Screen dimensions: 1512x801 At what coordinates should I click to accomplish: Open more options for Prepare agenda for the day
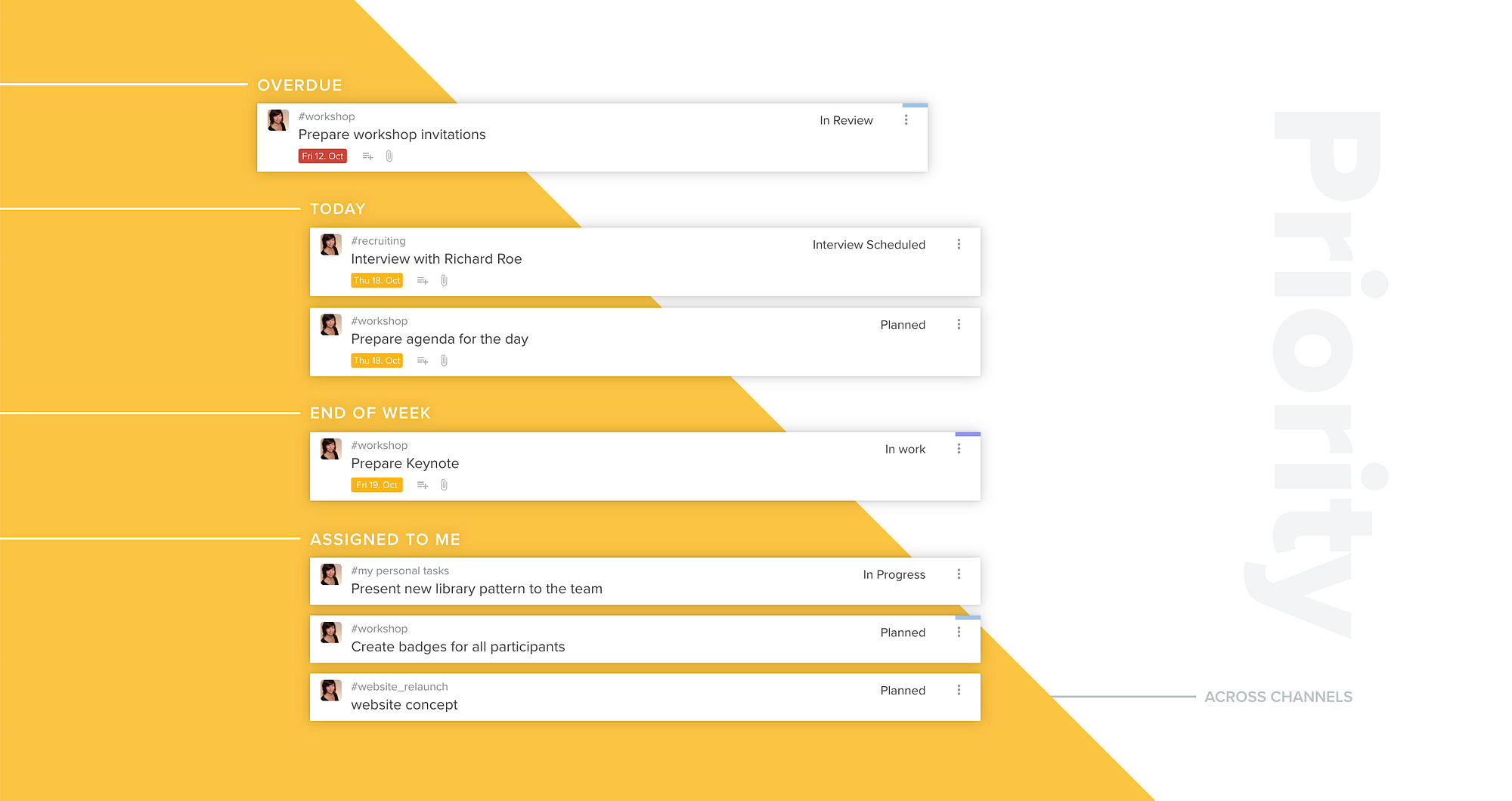click(x=959, y=325)
